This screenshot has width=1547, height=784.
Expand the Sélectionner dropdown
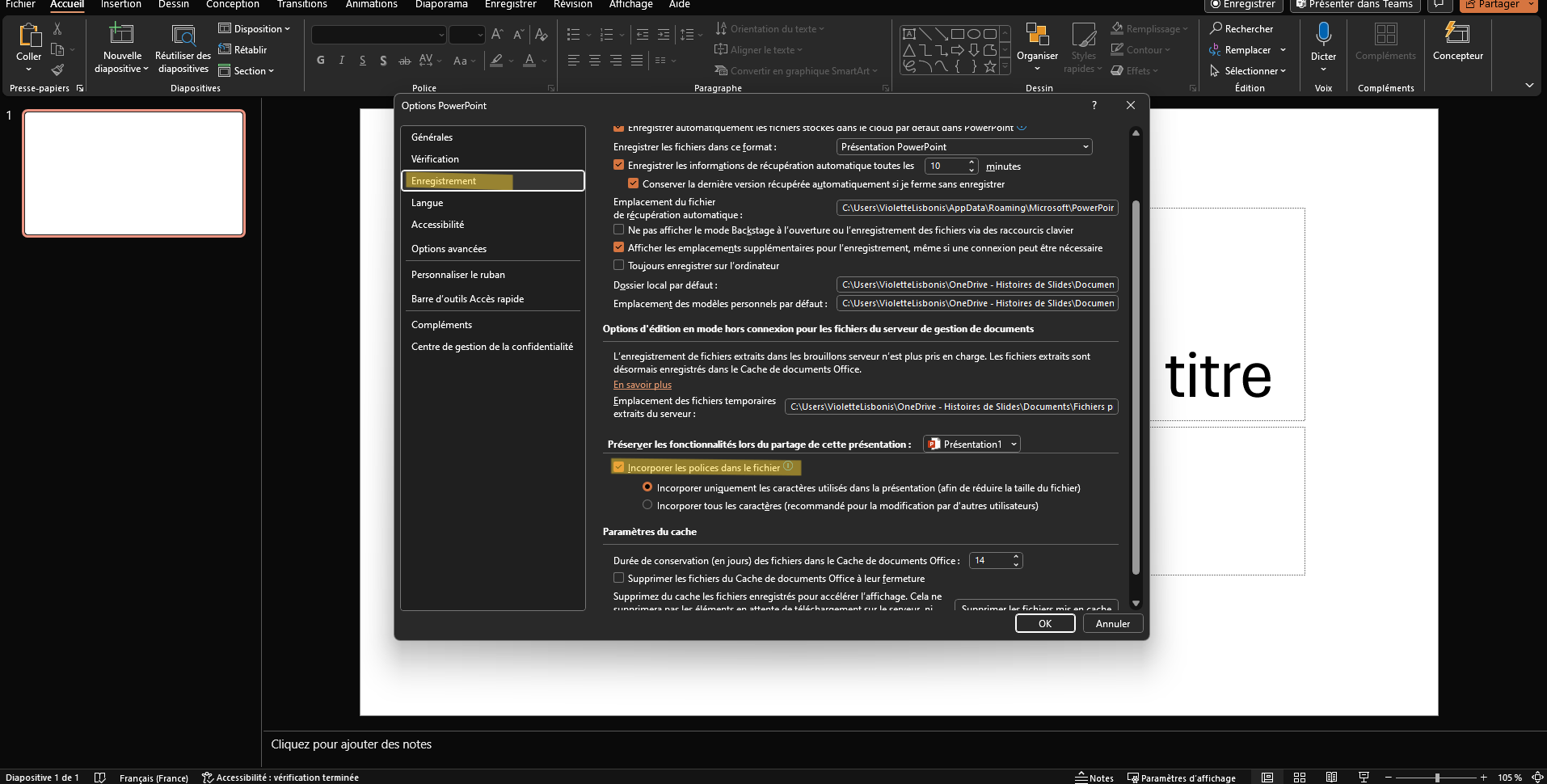1248,70
